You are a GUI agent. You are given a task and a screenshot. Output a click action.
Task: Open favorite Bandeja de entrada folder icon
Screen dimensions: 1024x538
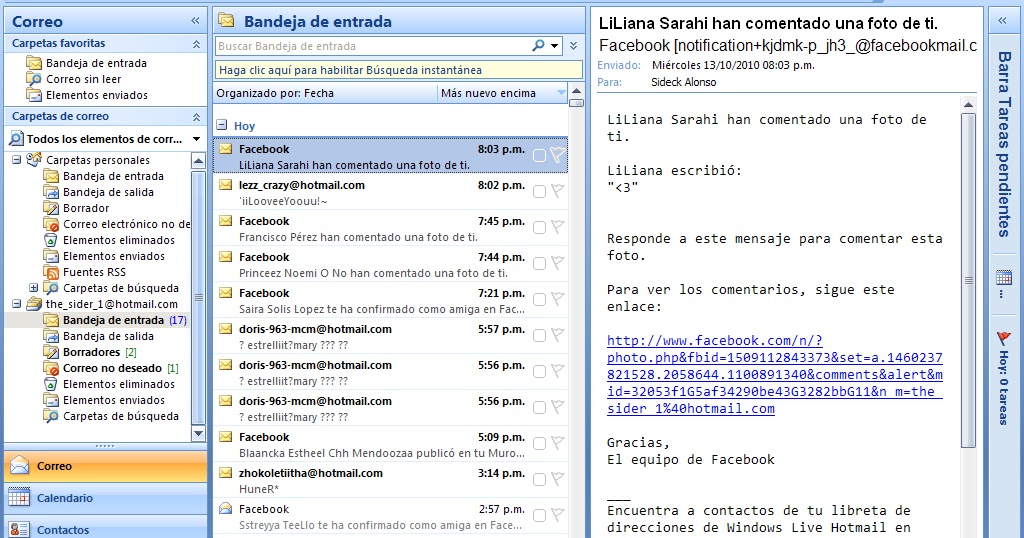(x=34, y=63)
